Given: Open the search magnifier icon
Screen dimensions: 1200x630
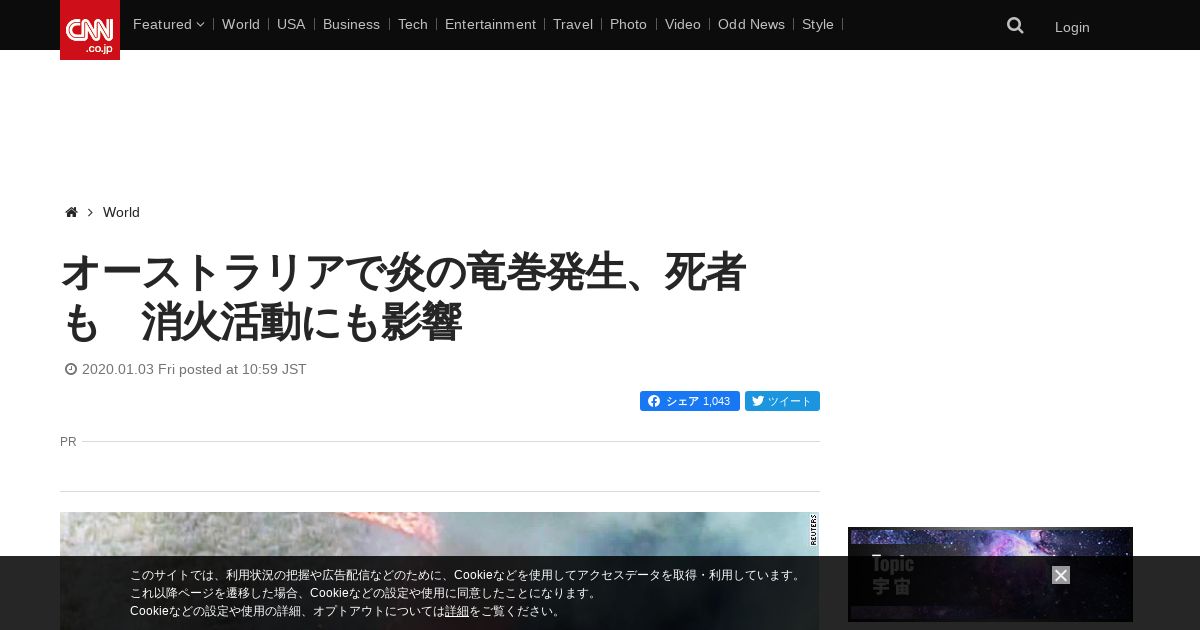Looking at the screenshot, I should pyautogui.click(x=1015, y=25).
